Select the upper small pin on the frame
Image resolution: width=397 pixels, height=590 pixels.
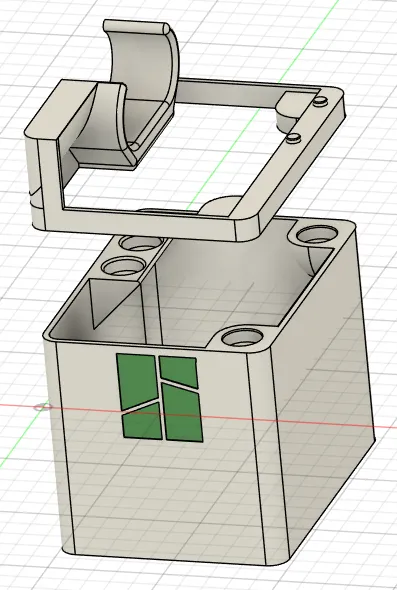pyautogui.click(x=320, y=100)
